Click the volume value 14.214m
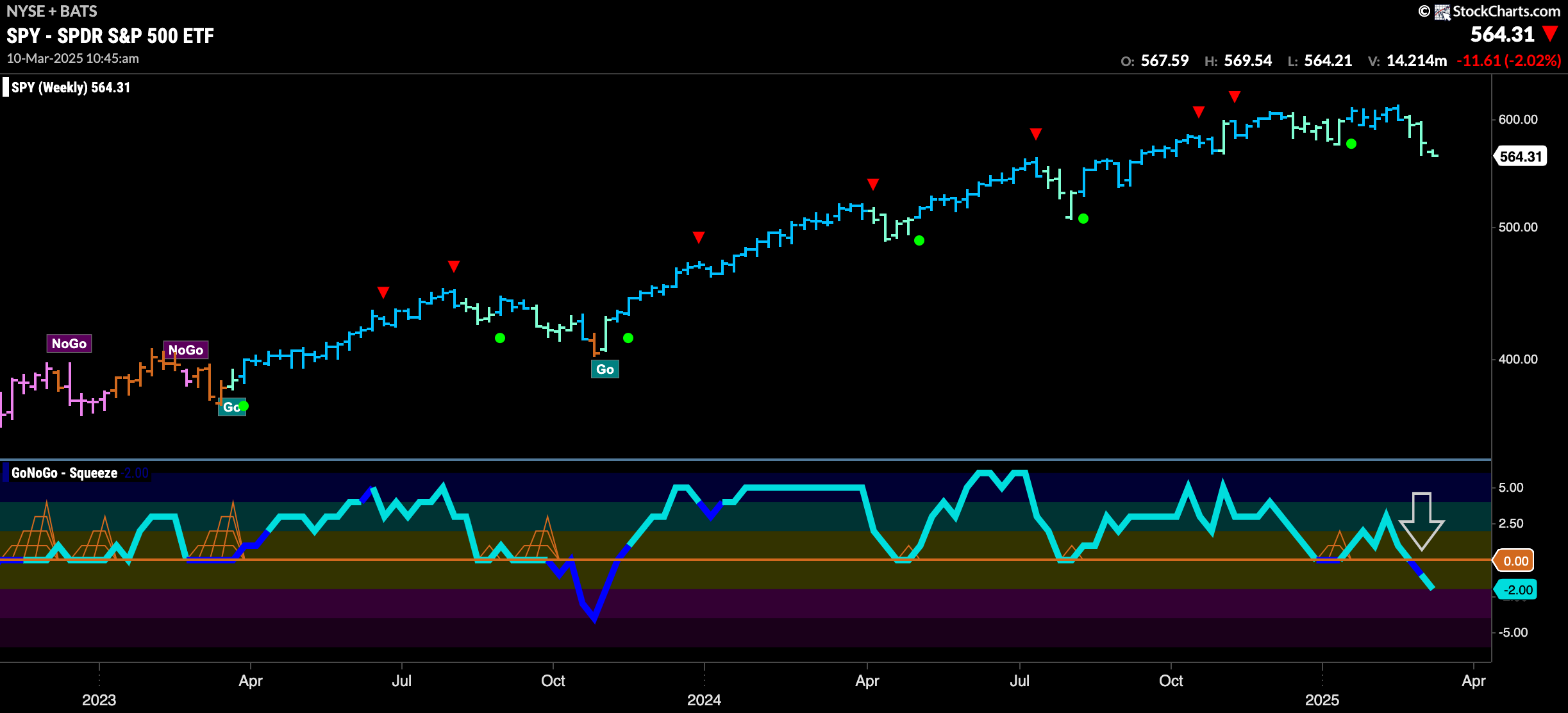 1416,61
